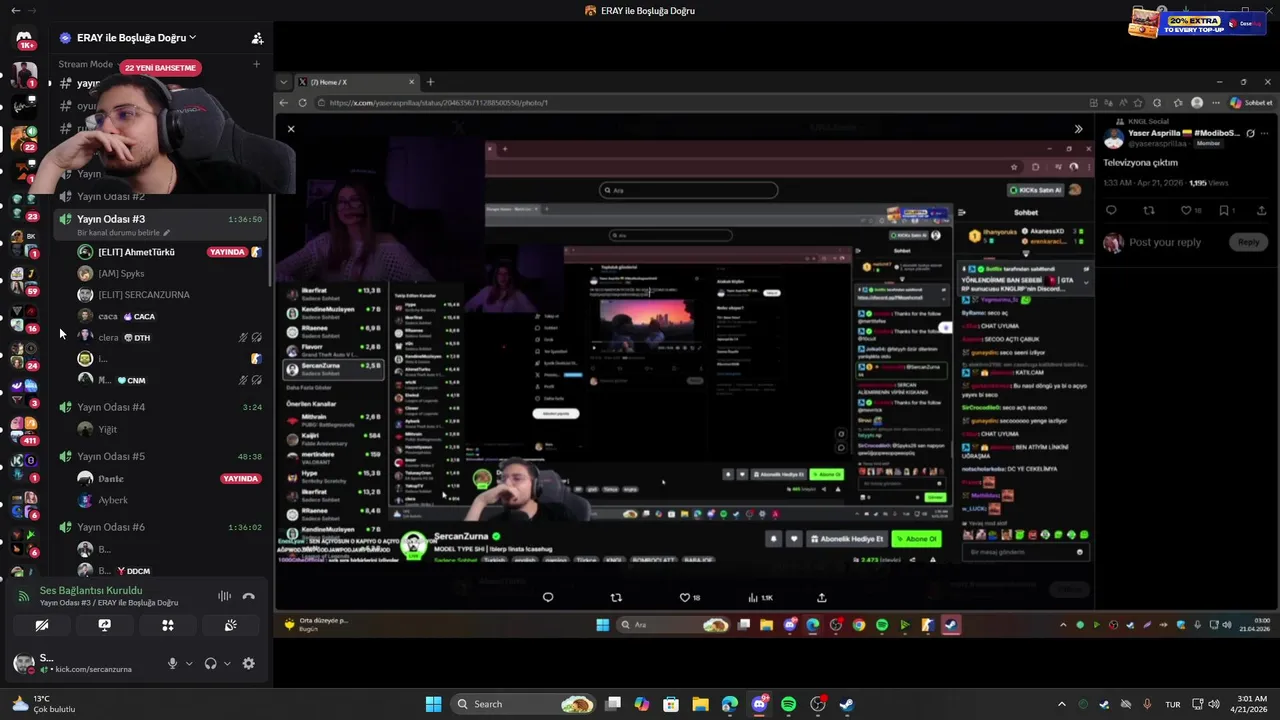
Task: Open noise suppression waveform icon
Action: pyautogui.click(x=224, y=596)
